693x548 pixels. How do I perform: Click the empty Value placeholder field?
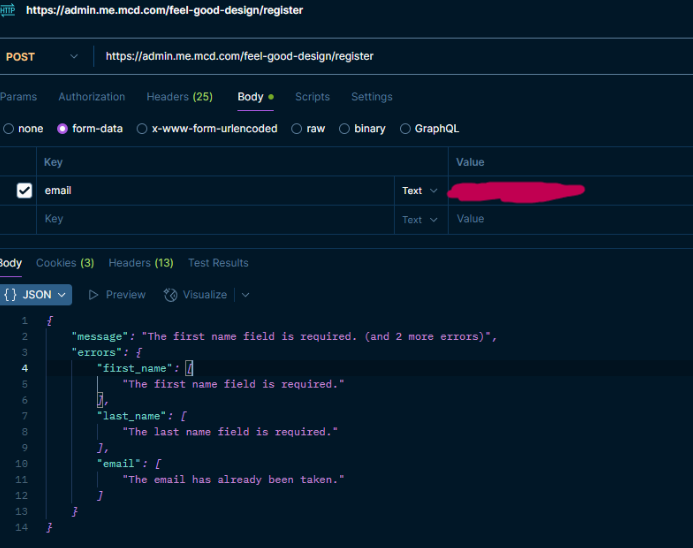tap(570, 219)
